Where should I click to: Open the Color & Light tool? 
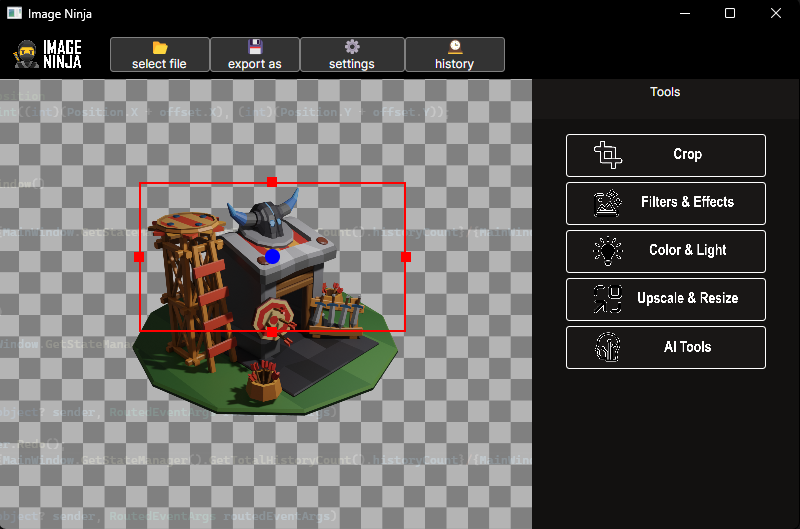coord(666,251)
